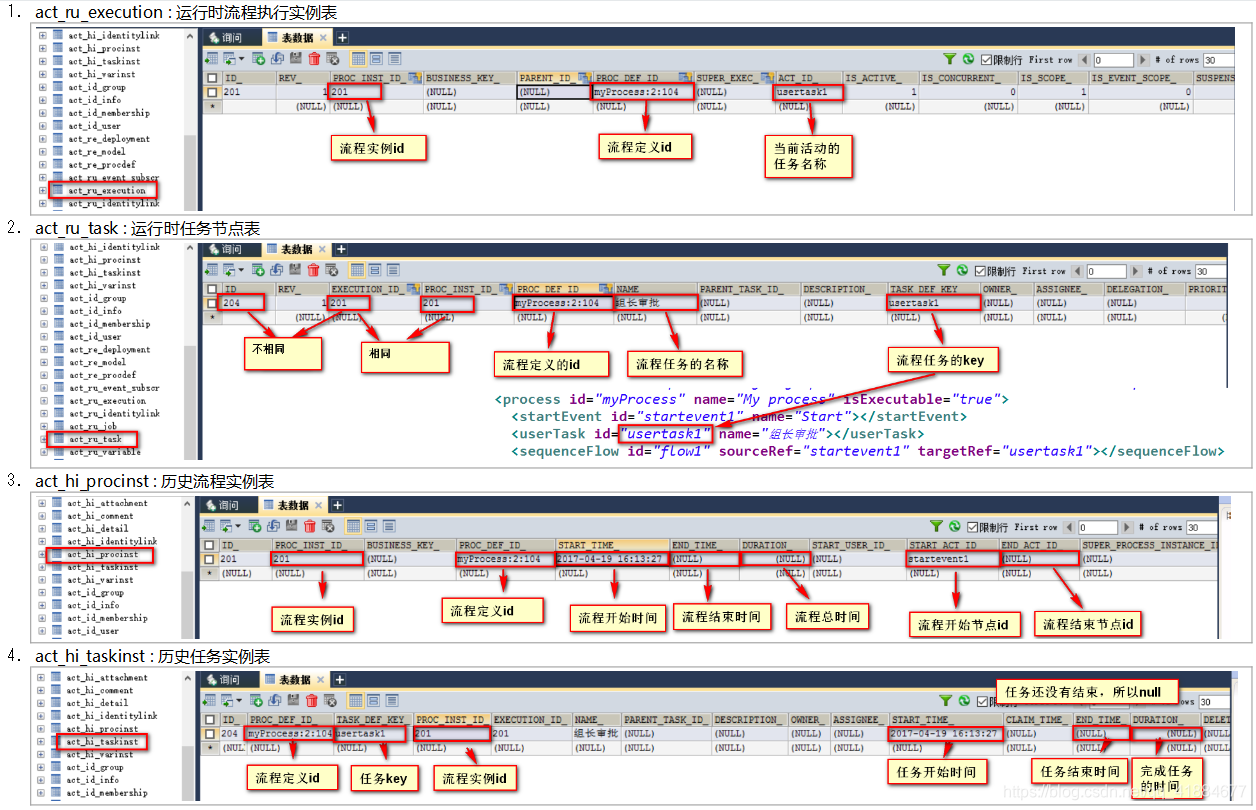Cancel changes in act_ru_execution panel toolbar
Screen dimensions: 1256x810
[333, 59]
